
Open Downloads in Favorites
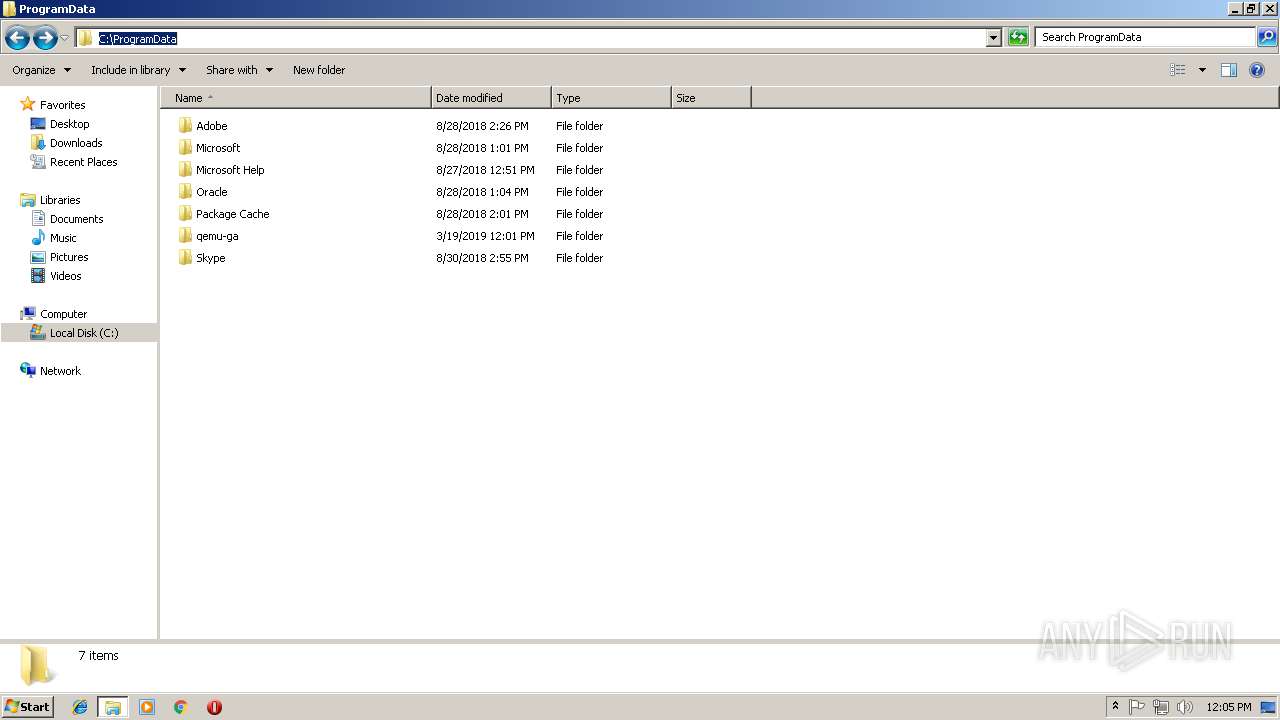coord(76,143)
